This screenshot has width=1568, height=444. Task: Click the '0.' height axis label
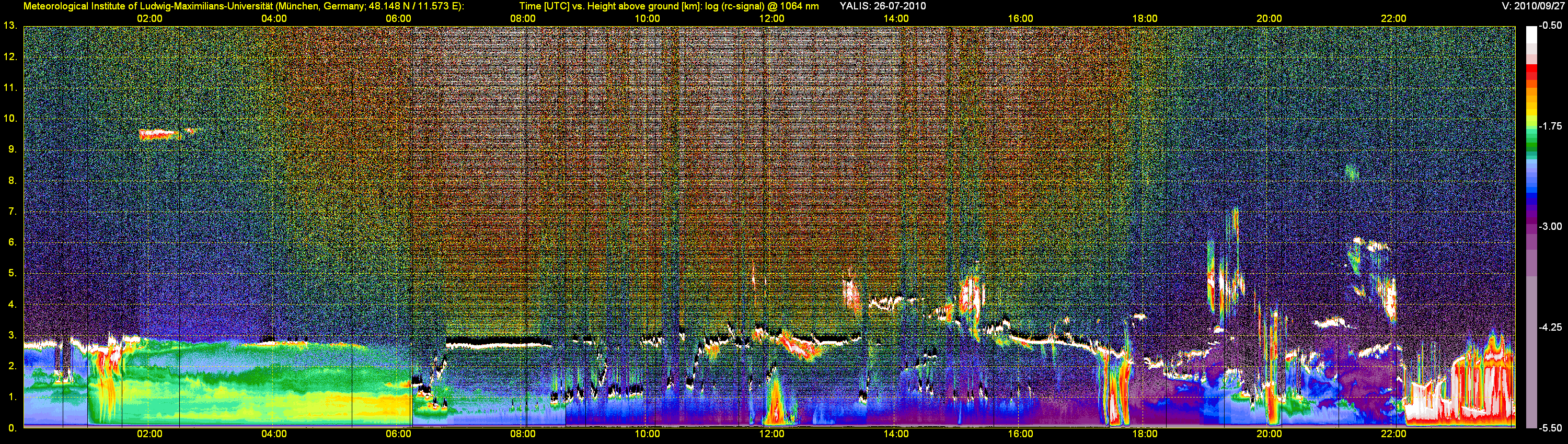12,428
